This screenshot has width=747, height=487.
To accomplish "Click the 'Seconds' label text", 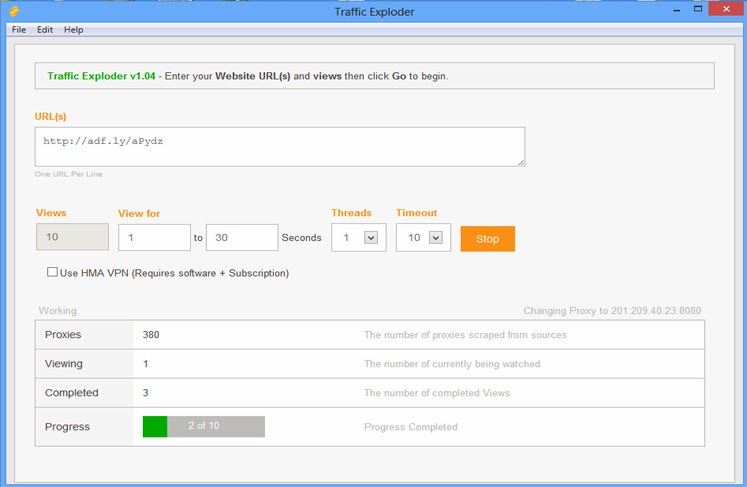I will [x=301, y=237].
